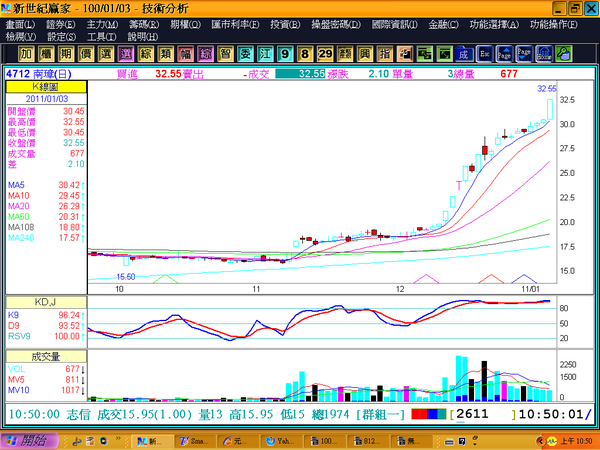This screenshot has height=450, width=600.
Task: Click the 智 toolbar icon
Action: click(225, 54)
